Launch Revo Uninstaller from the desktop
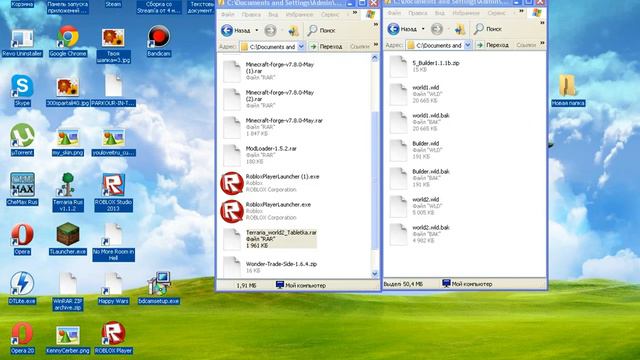 22,43
